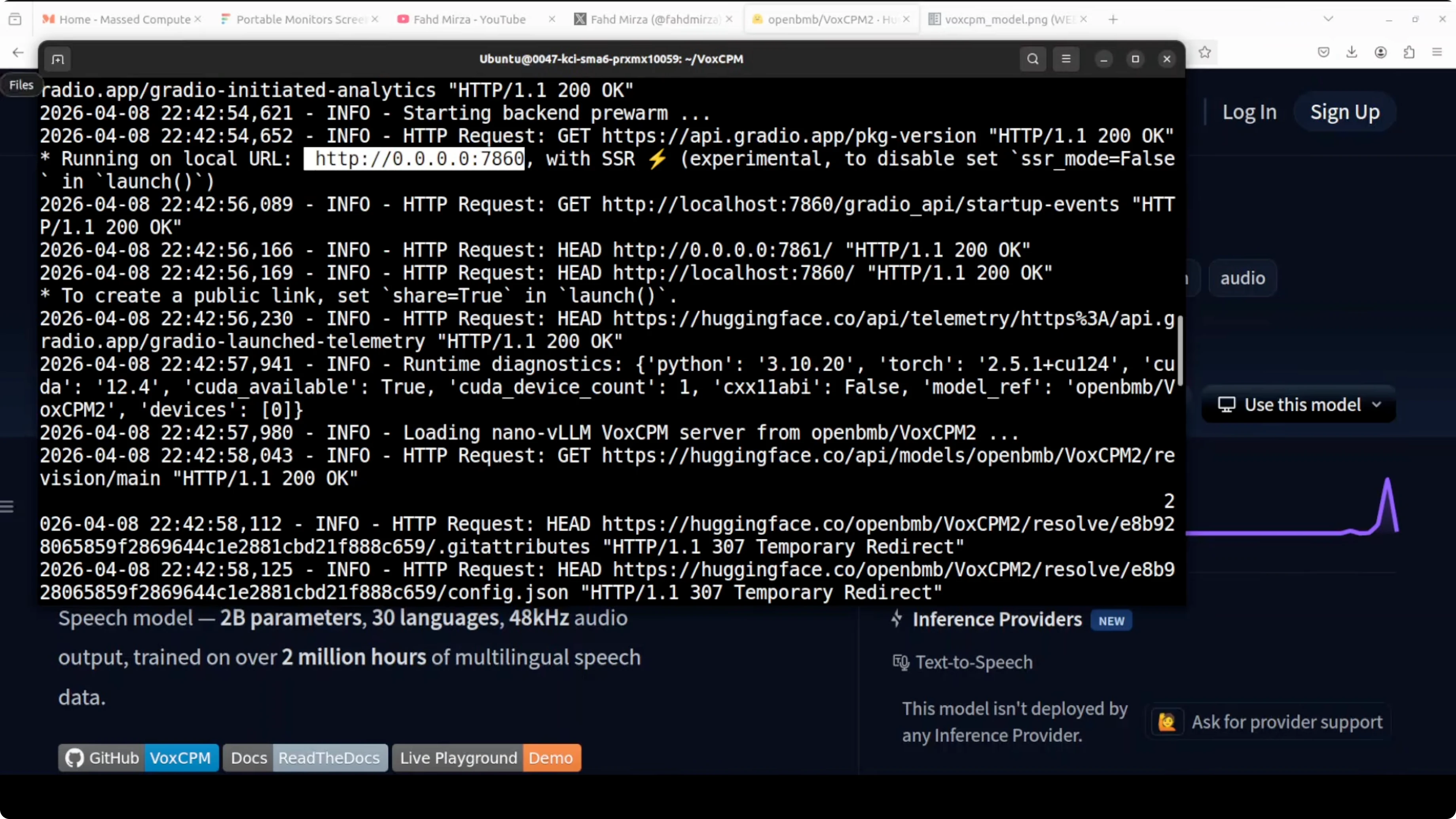The image size is (1456, 819).
Task: Click the Sign Up button
Action: (1345, 112)
